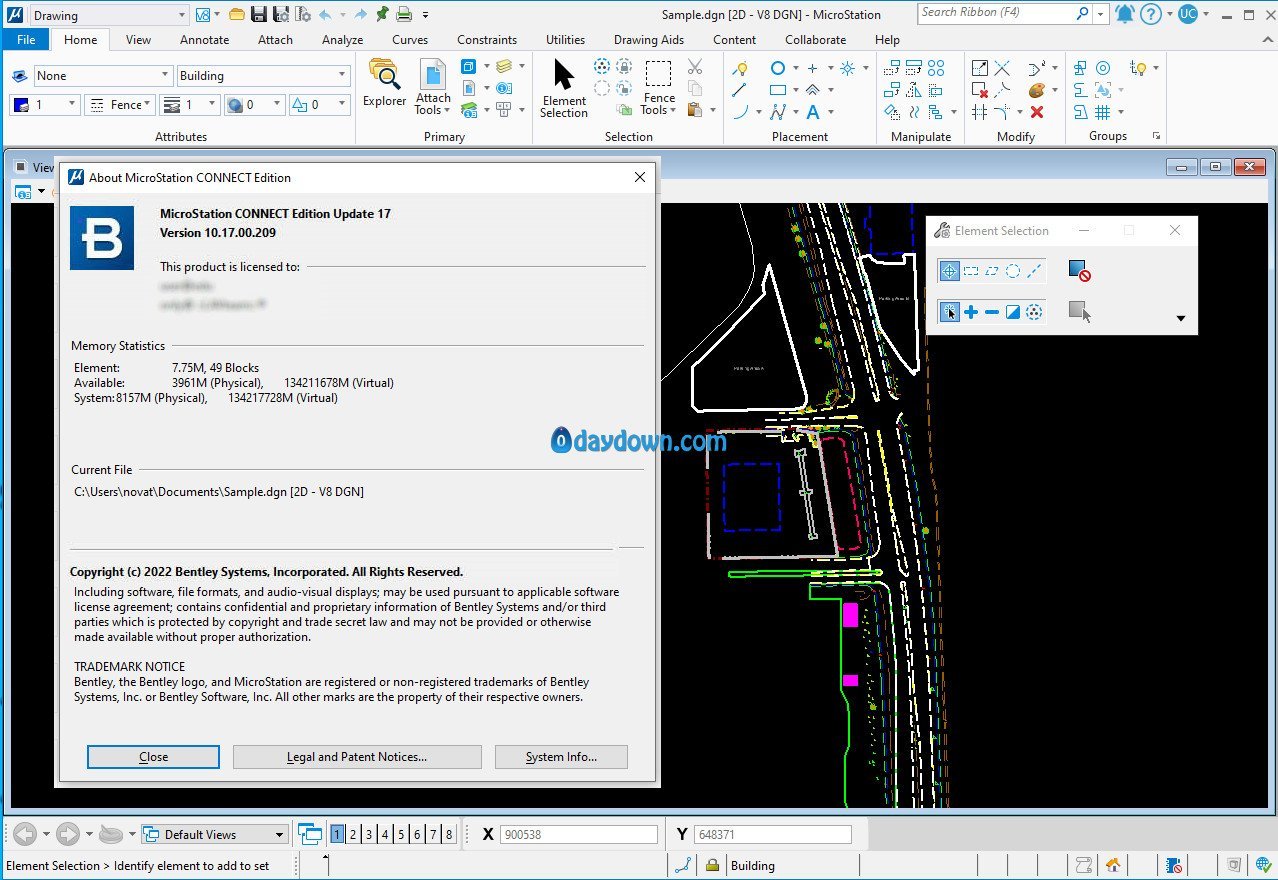Image resolution: width=1278 pixels, height=880 pixels.
Task: Select the Array tool in Manipulate group
Action: point(936,68)
